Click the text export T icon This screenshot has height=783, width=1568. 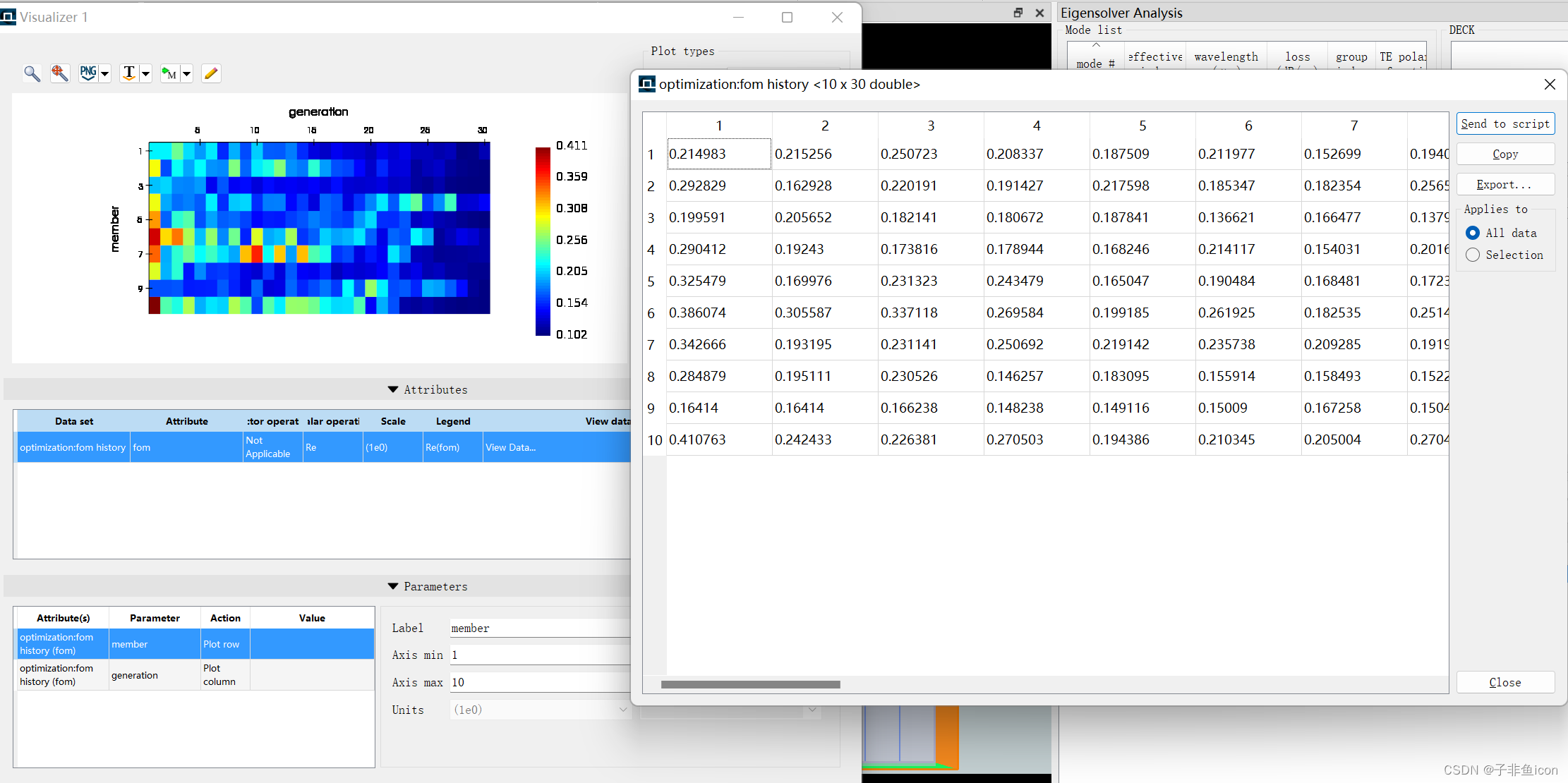(x=129, y=73)
